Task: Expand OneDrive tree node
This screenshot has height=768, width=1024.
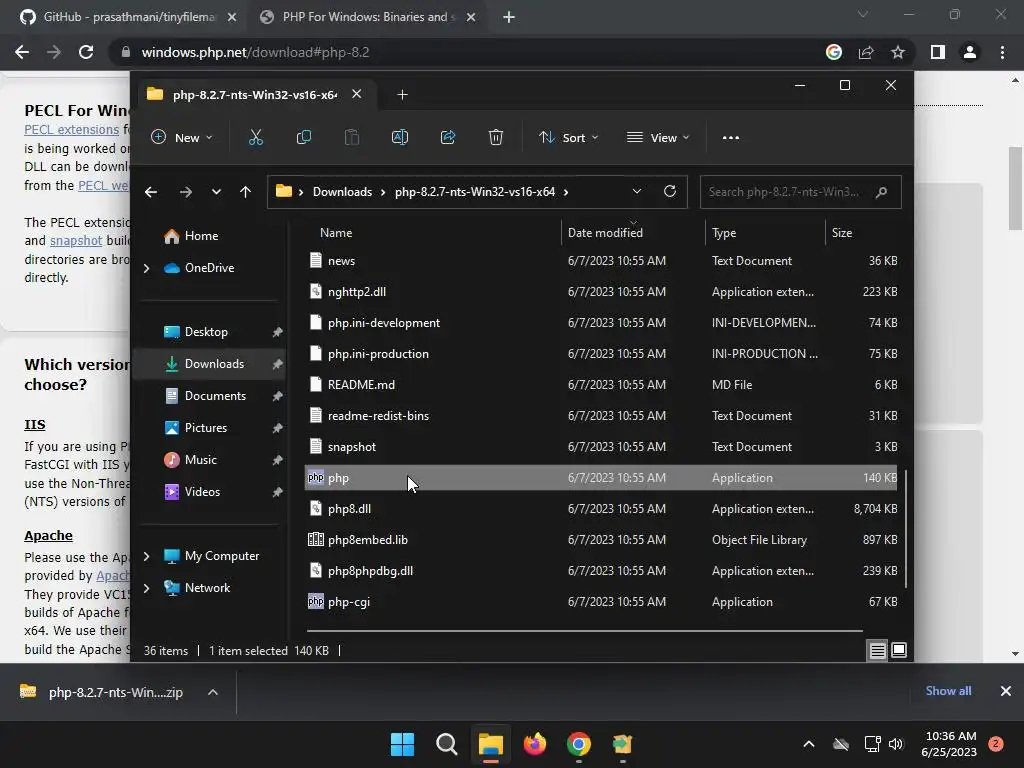Action: click(146, 268)
